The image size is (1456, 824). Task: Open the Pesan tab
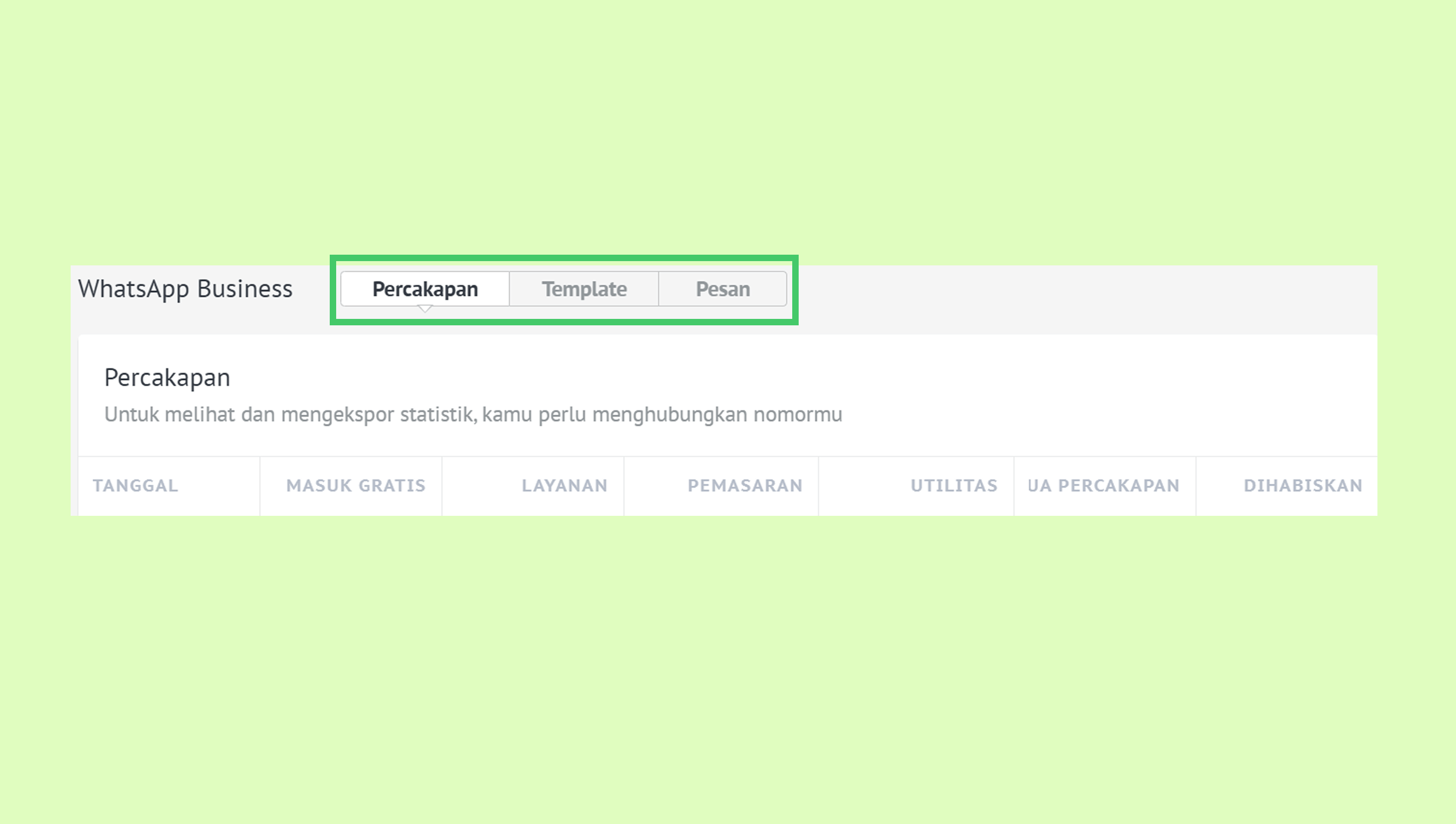(723, 289)
